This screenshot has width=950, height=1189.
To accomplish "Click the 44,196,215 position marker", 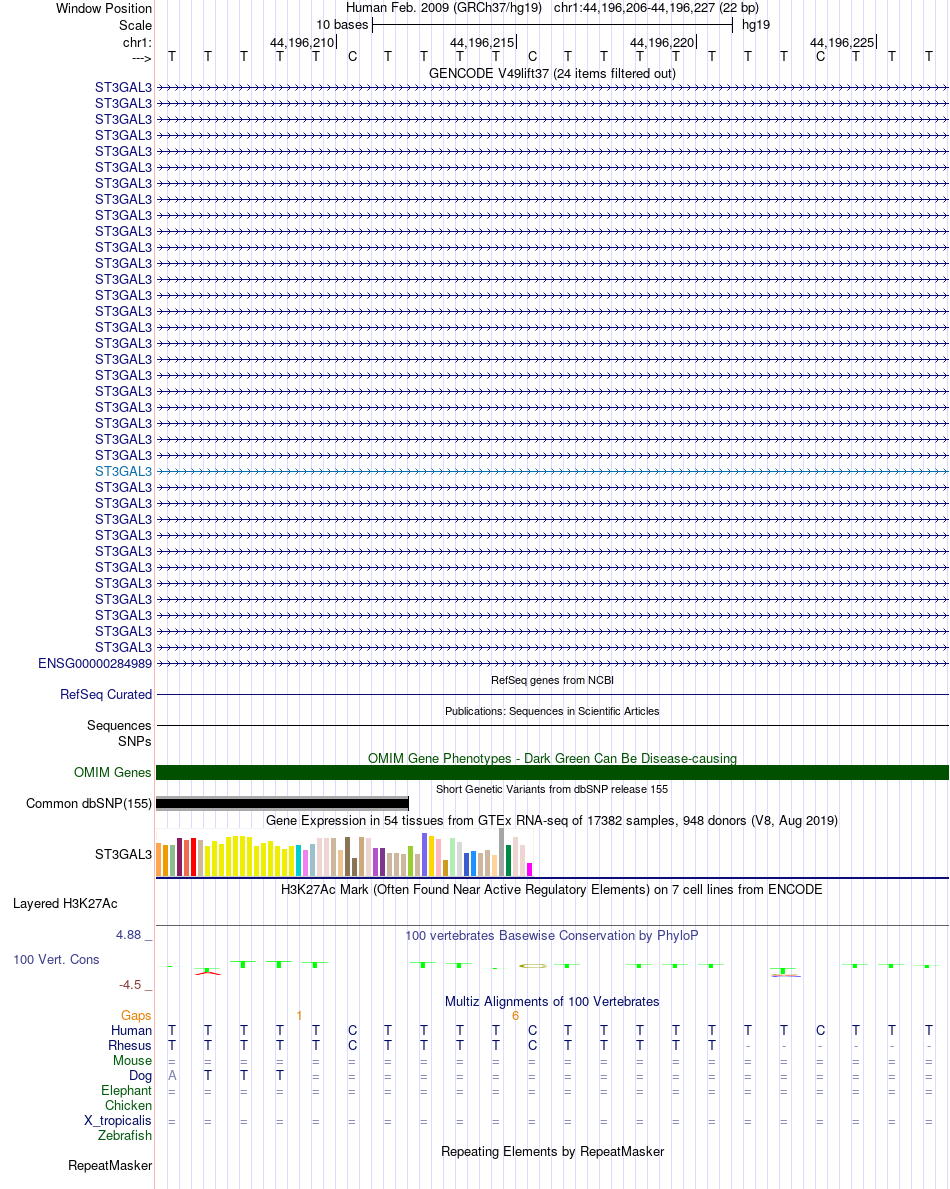I will [x=482, y=42].
